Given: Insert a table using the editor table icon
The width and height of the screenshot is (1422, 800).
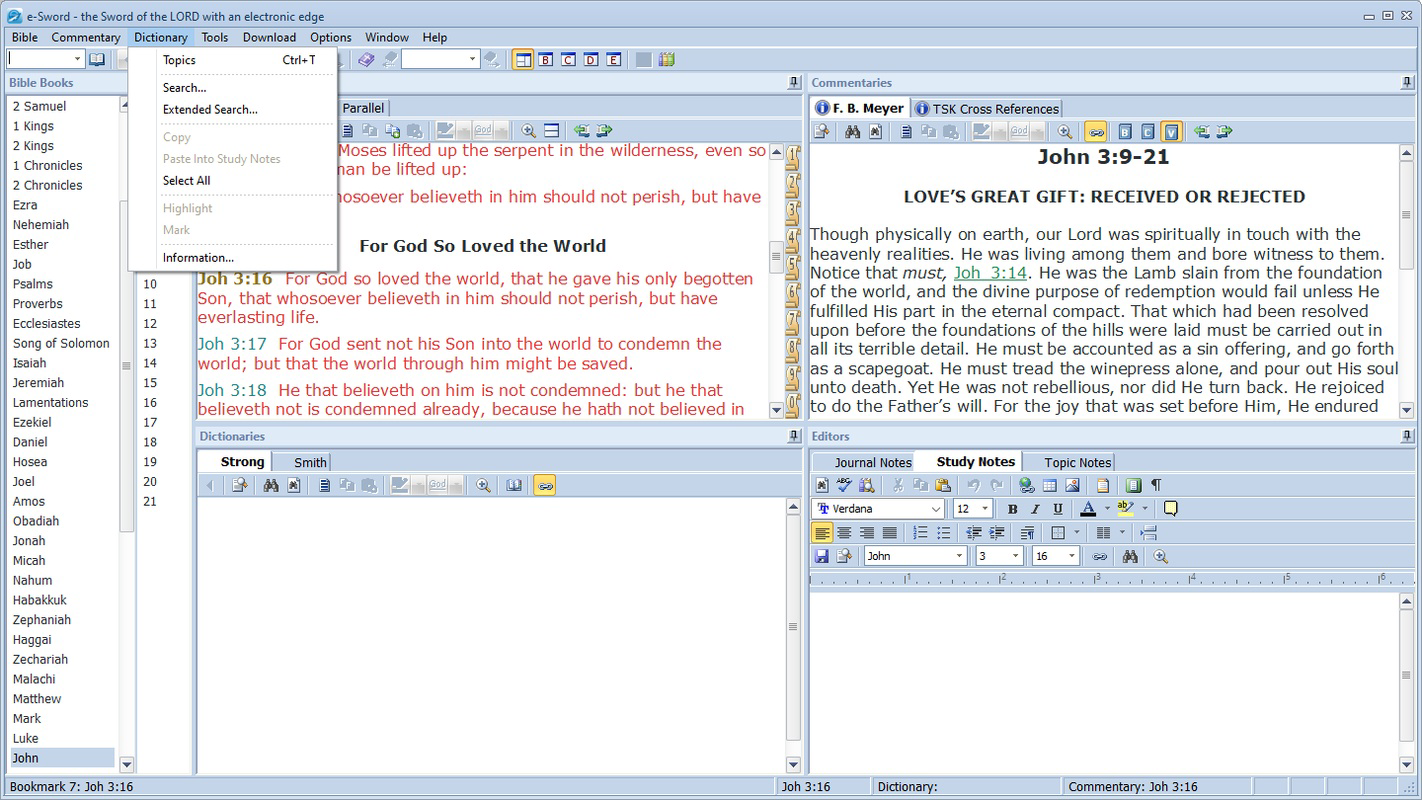Looking at the screenshot, I should (1049, 485).
